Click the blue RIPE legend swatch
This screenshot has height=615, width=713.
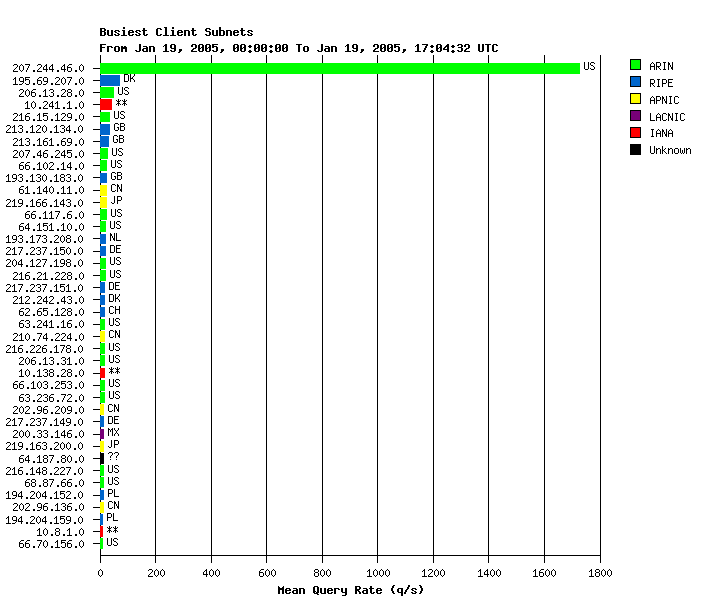tap(635, 83)
